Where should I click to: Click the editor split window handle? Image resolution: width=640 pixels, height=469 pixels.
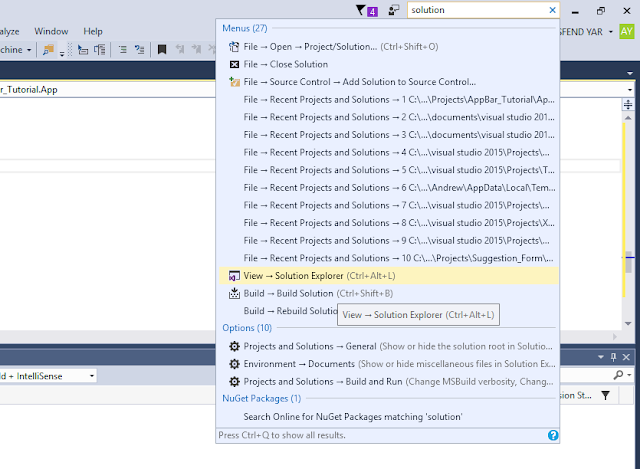[628, 104]
